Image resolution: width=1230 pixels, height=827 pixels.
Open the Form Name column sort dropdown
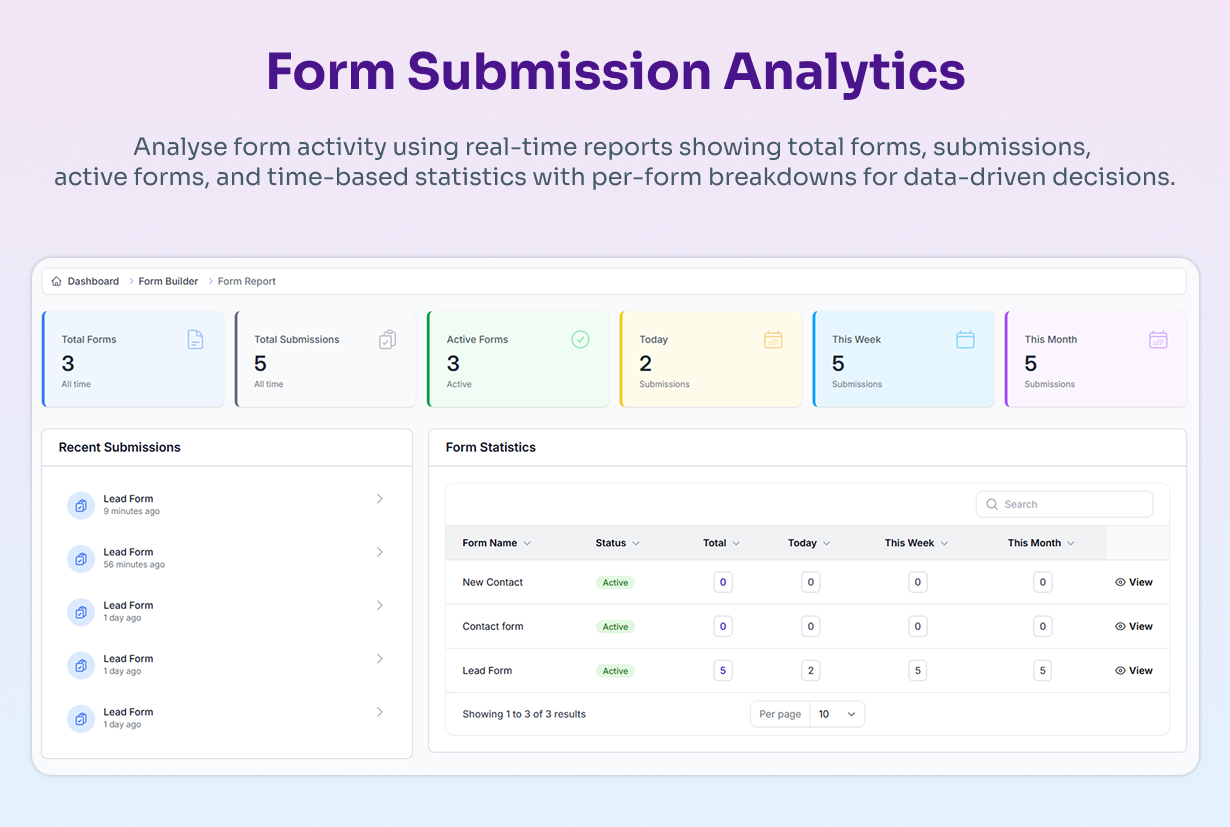(527, 543)
